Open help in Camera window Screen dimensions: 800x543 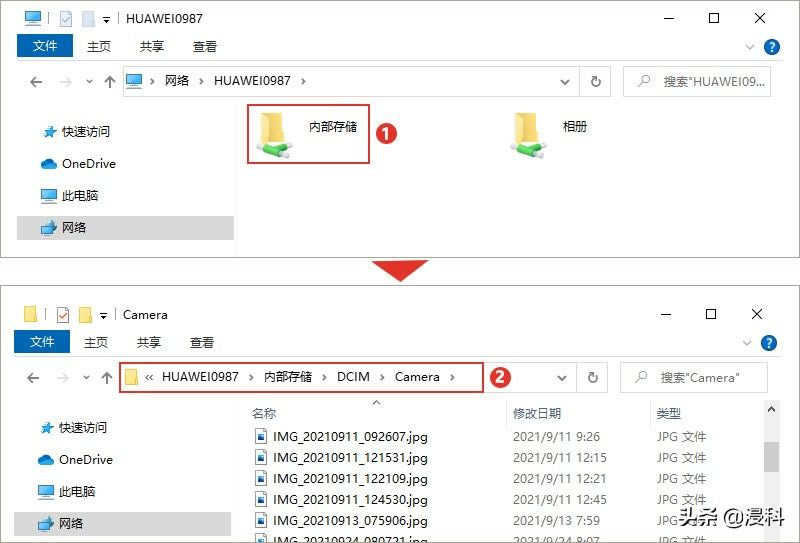[x=768, y=343]
